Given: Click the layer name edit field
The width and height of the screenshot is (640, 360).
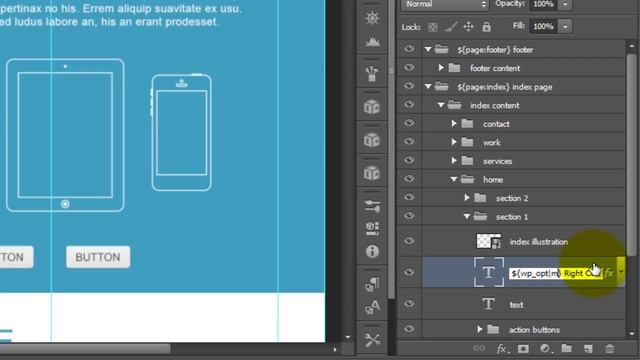Looking at the screenshot, I should tap(556, 273).
